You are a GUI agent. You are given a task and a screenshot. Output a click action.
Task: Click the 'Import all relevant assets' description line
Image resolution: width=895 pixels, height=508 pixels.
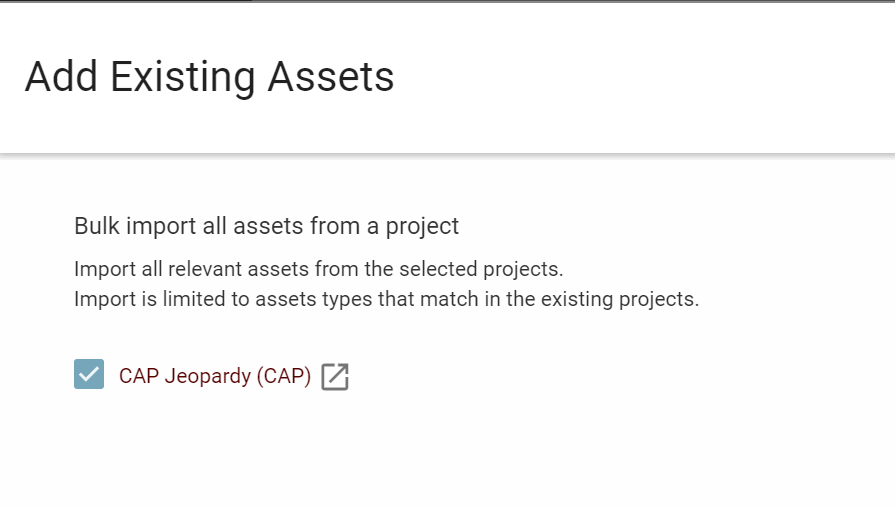pyautogui.click(x=319, y=269)
